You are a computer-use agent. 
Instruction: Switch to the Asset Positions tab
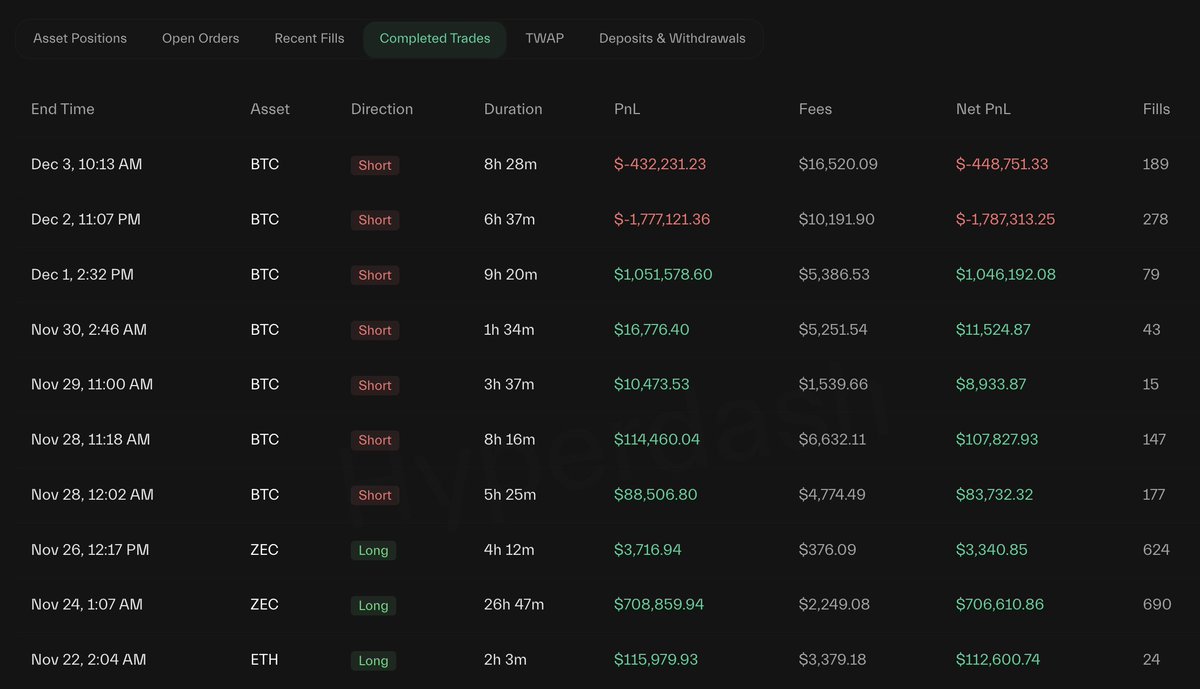tap(80, 39)
